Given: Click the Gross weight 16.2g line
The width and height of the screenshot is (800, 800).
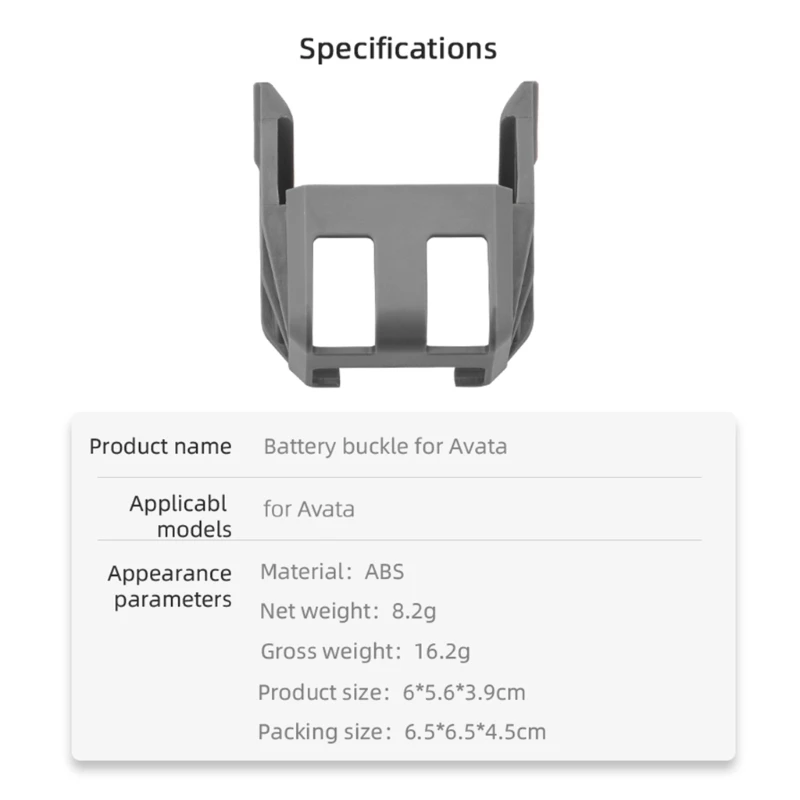Looking at the screenshot, I should tap(365, 652).
